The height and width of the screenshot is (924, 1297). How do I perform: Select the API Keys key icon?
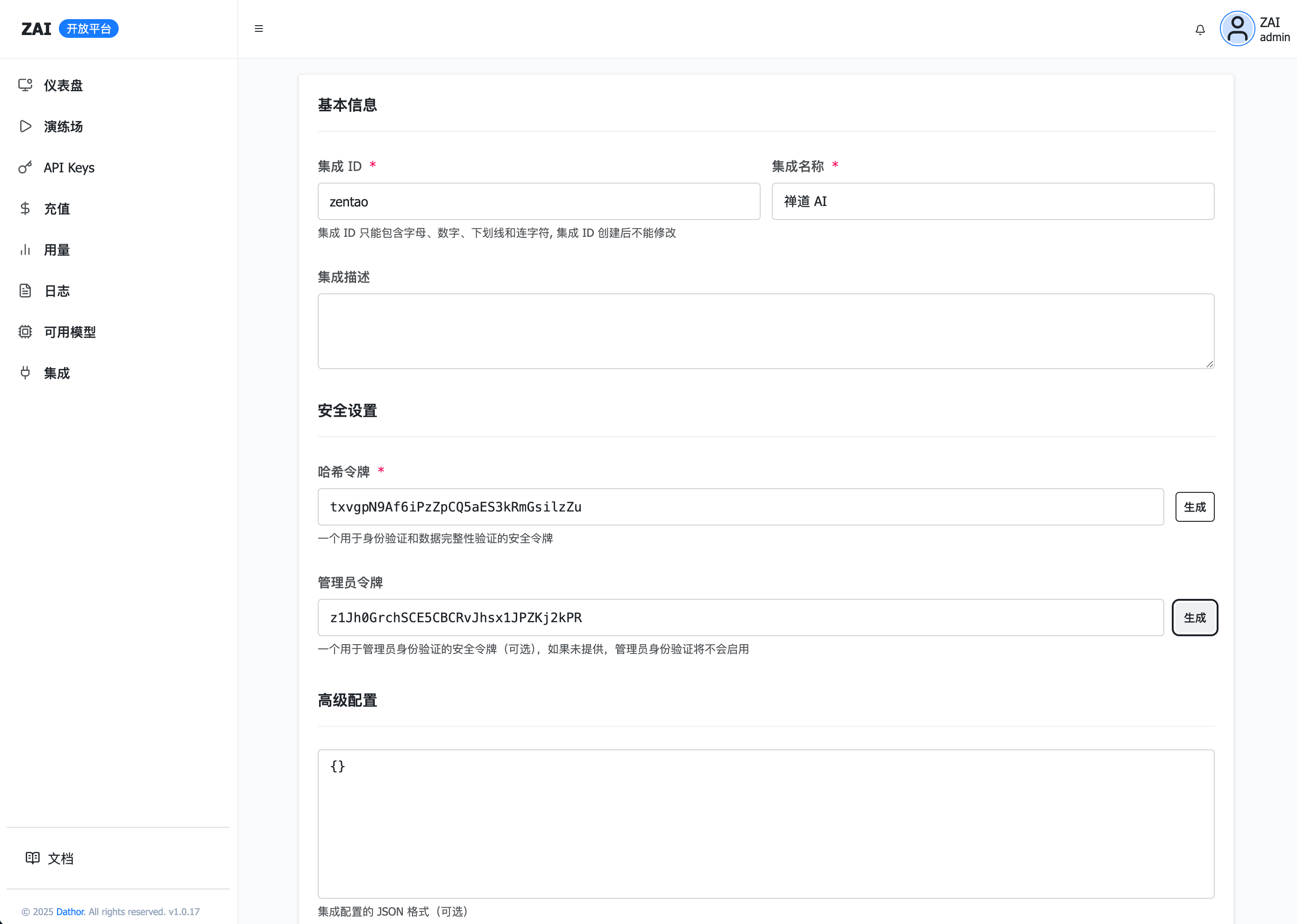pos(25,167)
